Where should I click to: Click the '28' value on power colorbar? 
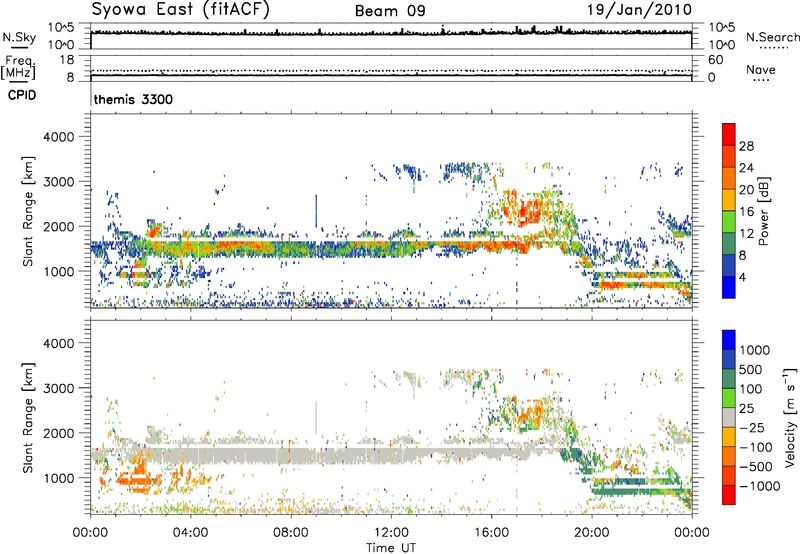(746, 146)
